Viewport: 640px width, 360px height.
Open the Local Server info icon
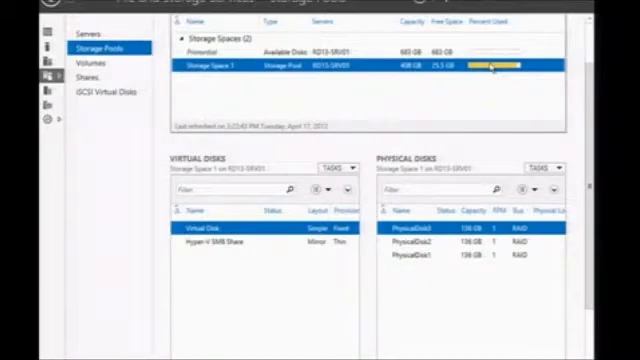47,47
